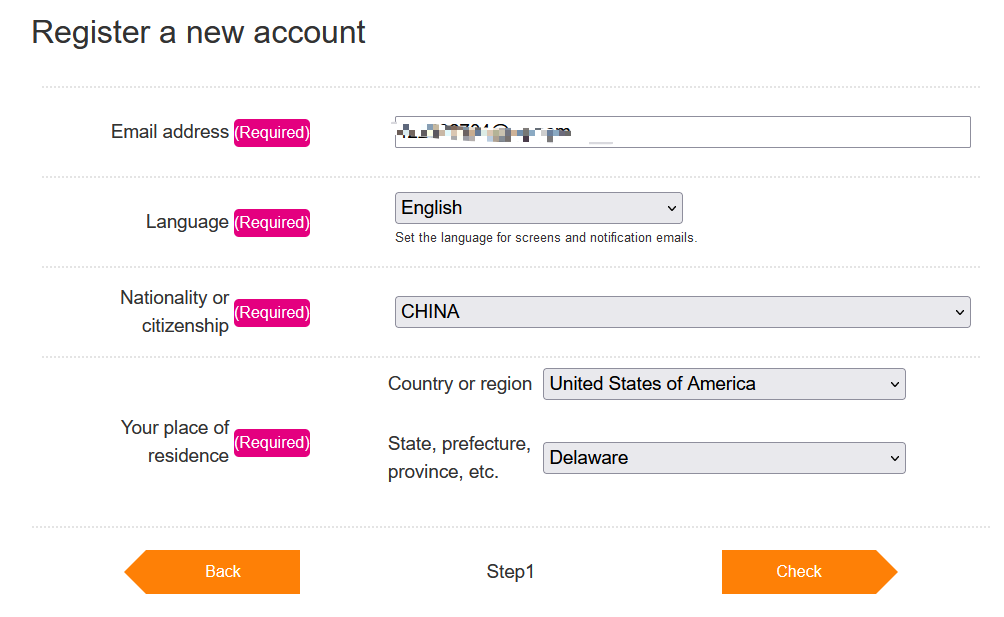Click the Step1 indicator text

pyautogui.click(x=510, y=572)
